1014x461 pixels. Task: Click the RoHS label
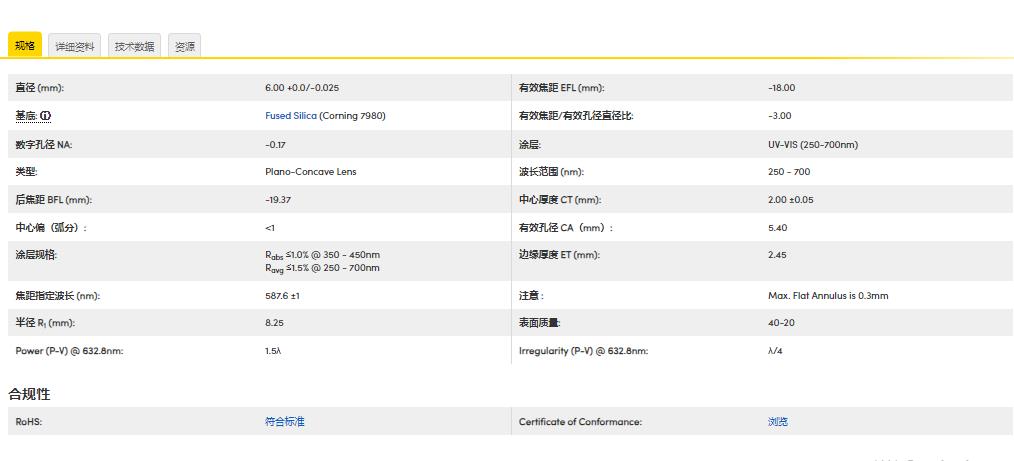click(28, 422)
